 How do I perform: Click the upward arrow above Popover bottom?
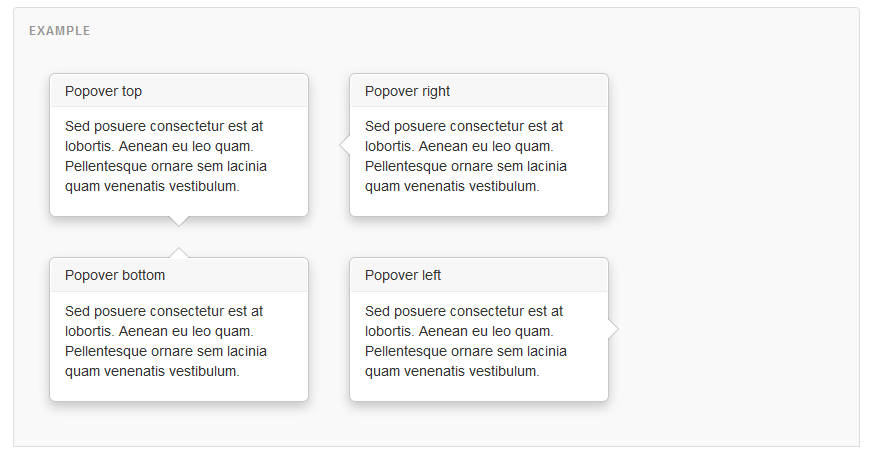(179, 253)
